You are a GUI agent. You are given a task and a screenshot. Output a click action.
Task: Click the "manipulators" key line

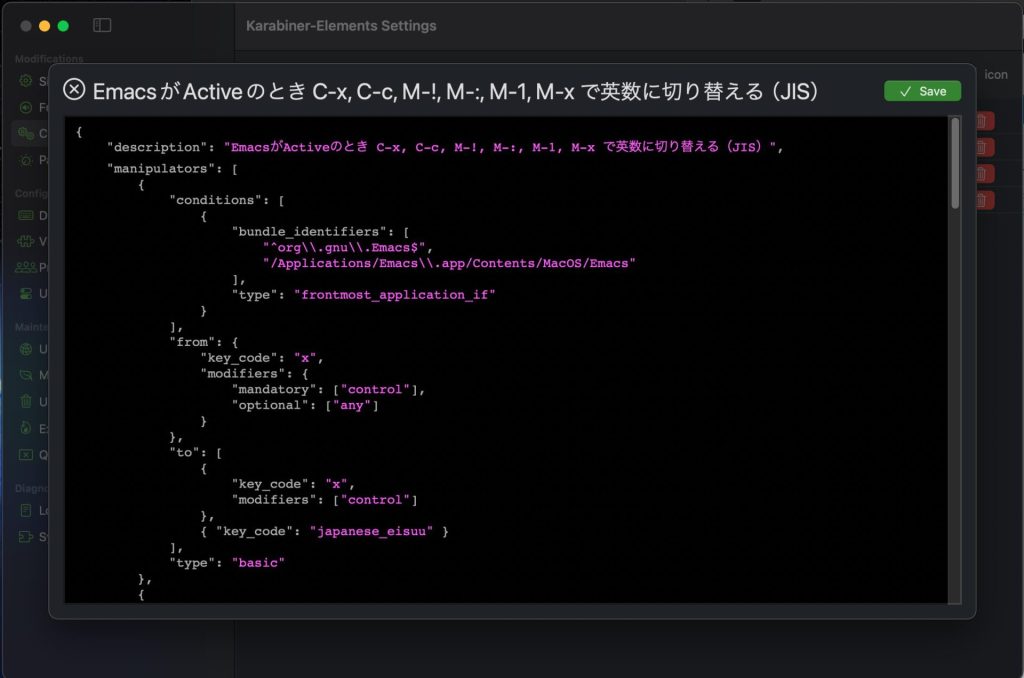click(172, 169)
